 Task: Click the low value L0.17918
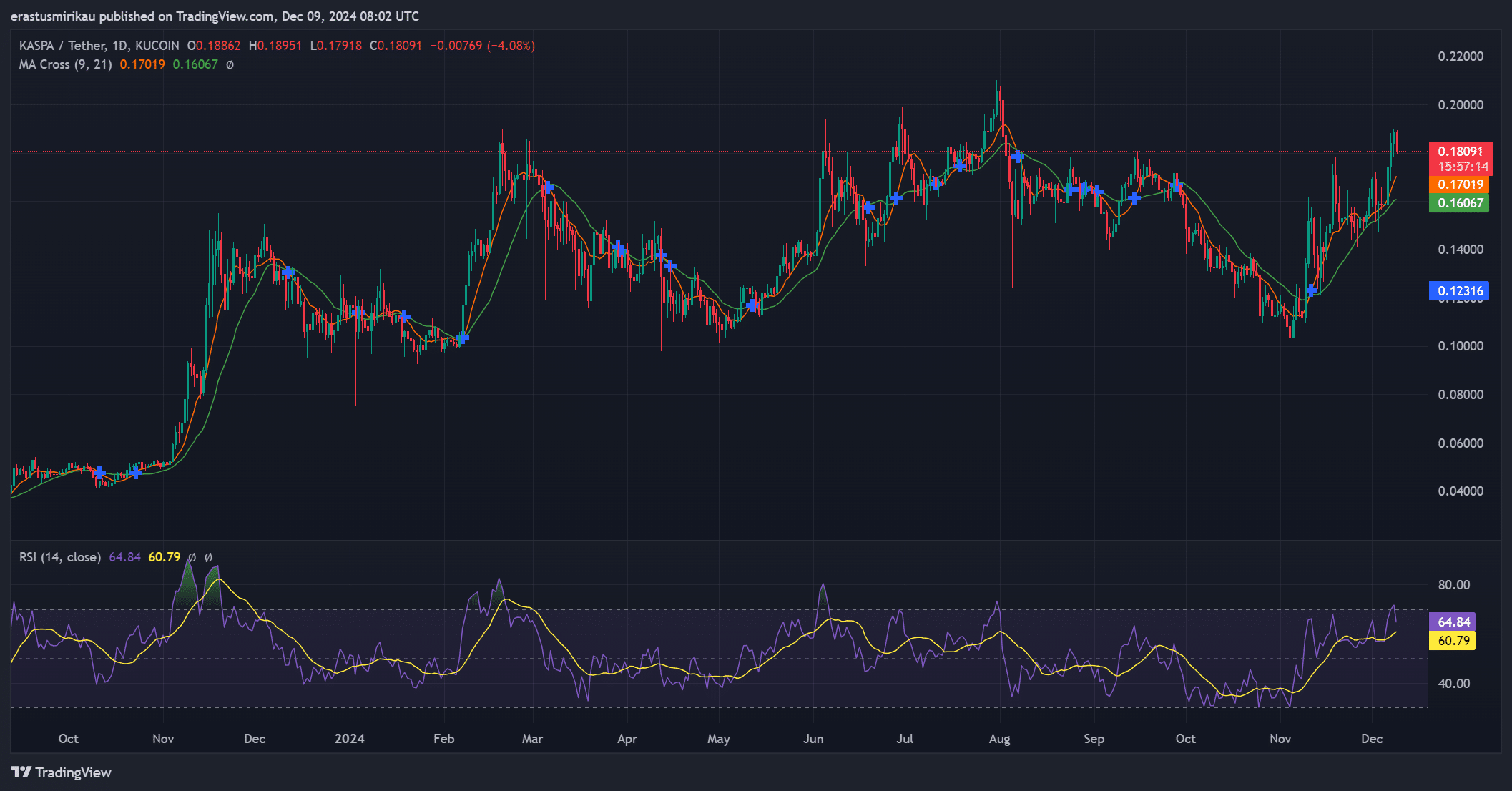(336, 46)
